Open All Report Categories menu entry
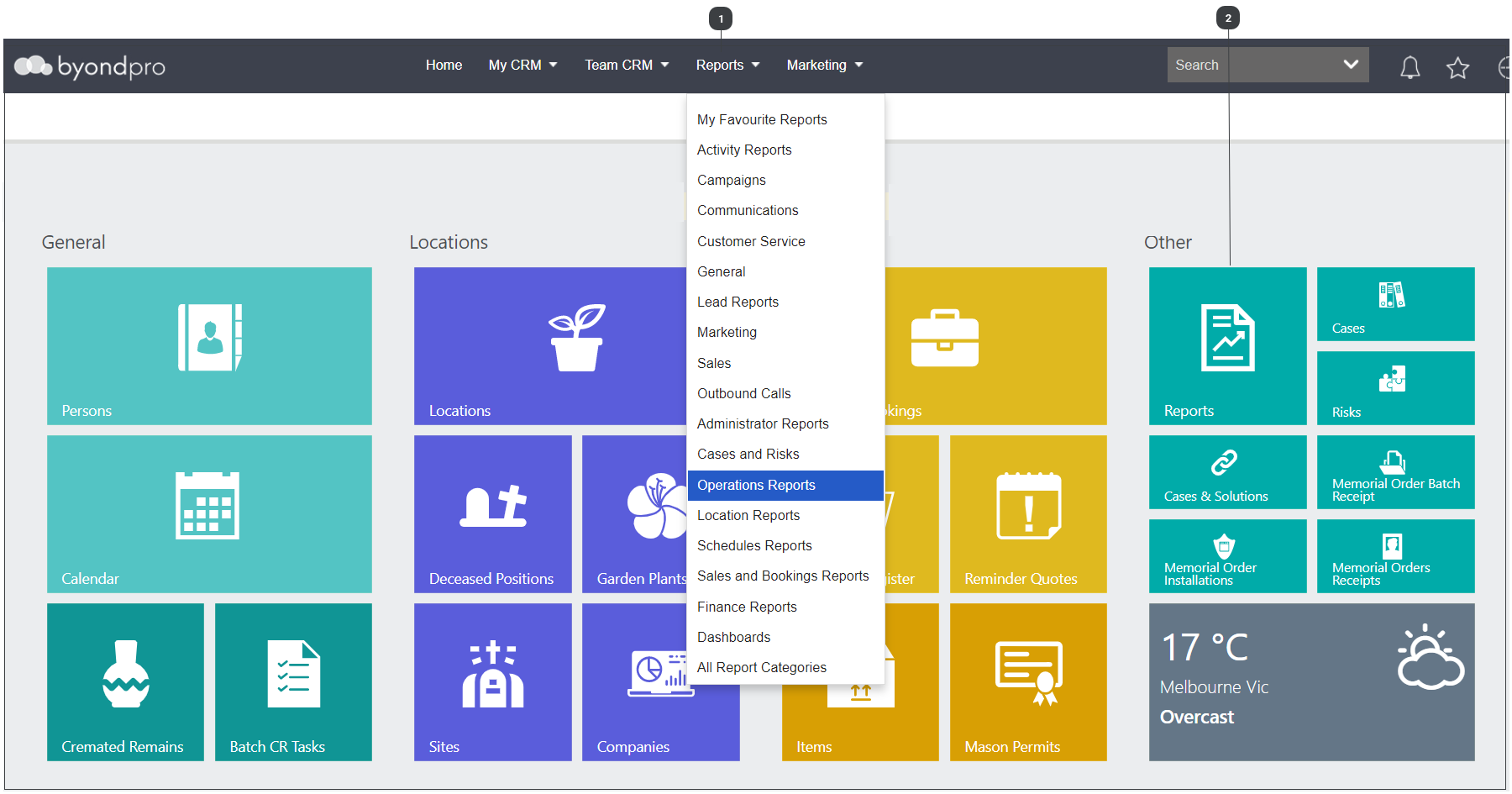The image size is (1512, 794). [785, 667]
